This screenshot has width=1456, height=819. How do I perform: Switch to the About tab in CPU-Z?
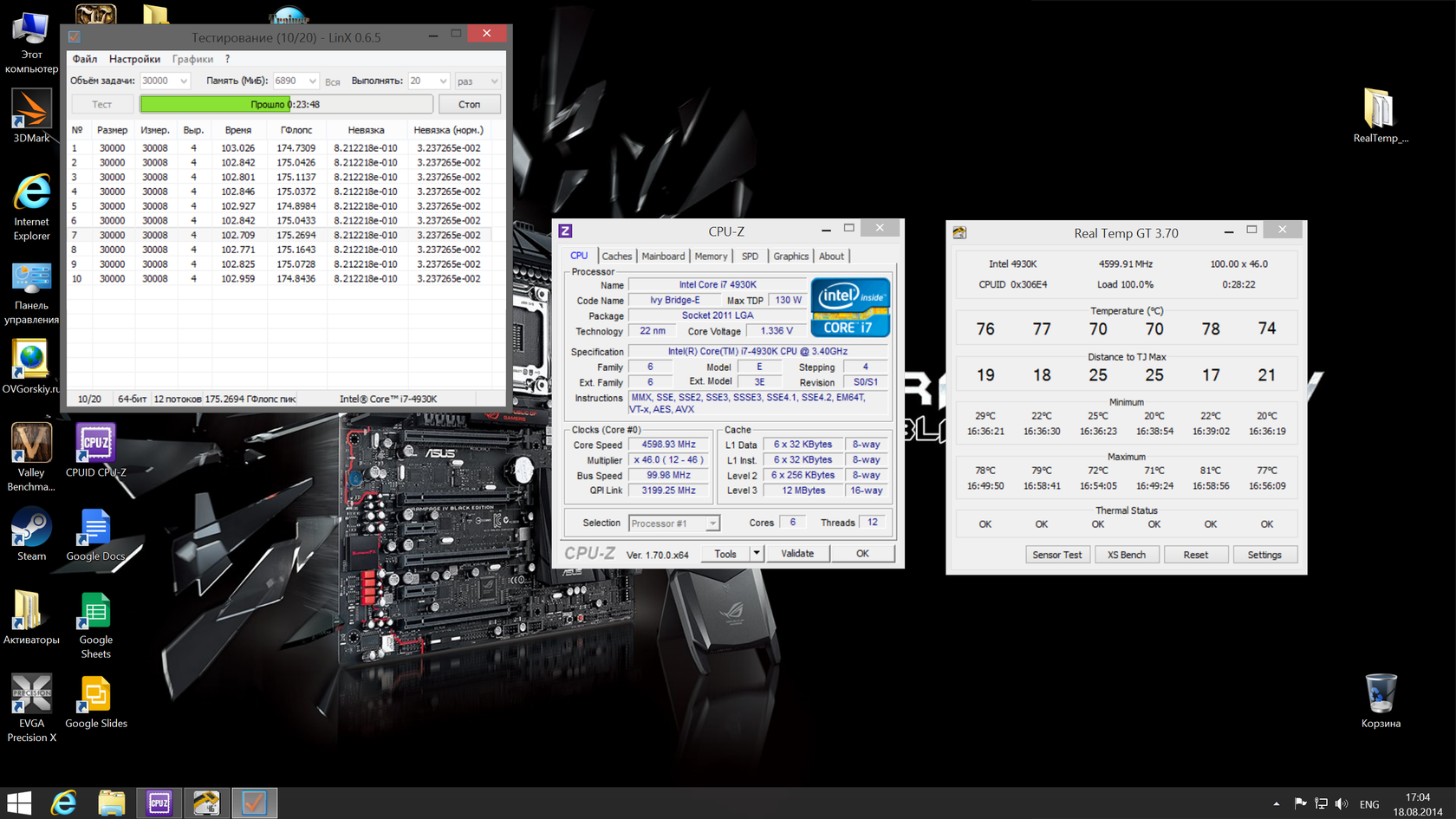click(831, 256)
